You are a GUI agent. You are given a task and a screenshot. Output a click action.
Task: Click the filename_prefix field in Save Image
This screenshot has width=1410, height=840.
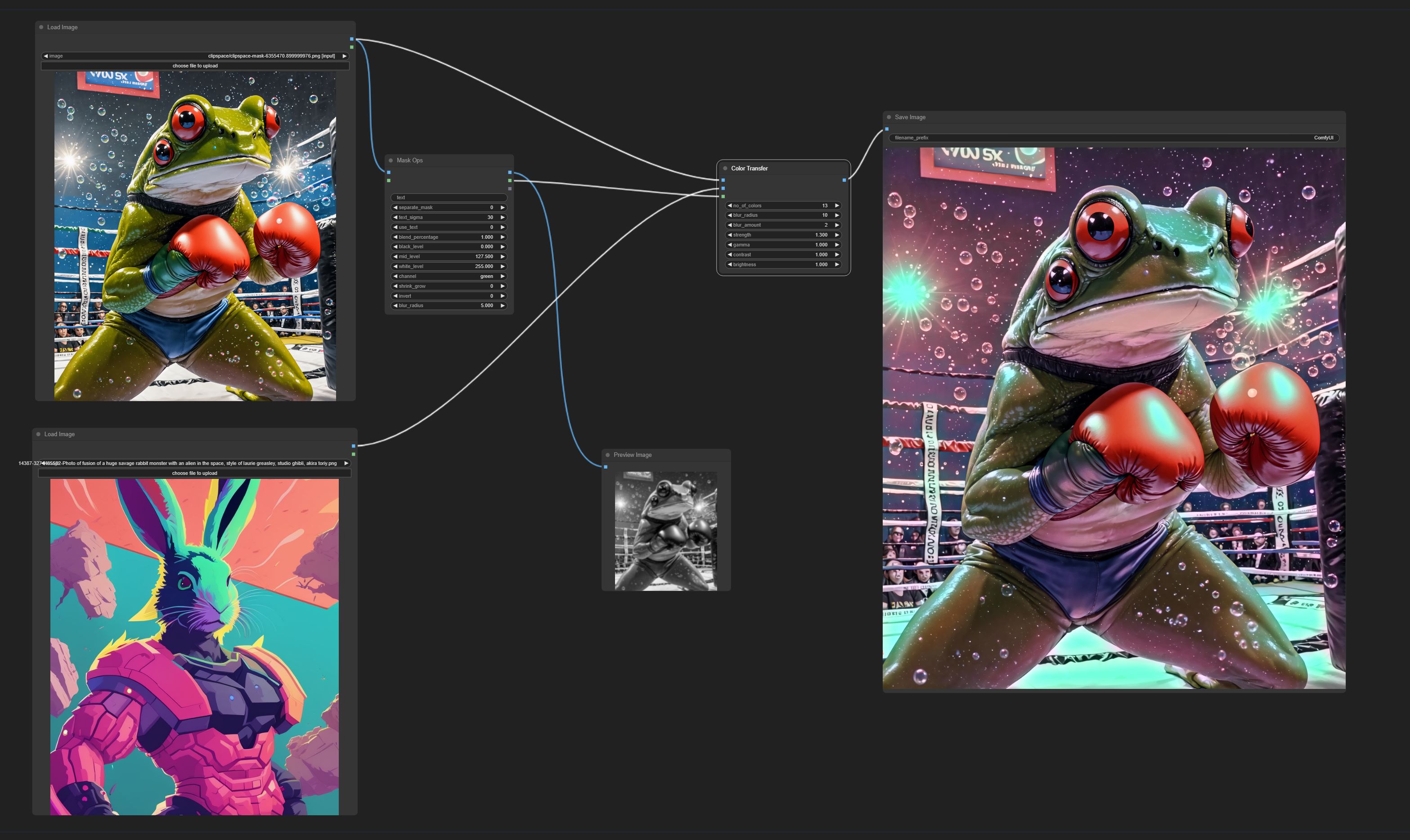point(1114,138)
